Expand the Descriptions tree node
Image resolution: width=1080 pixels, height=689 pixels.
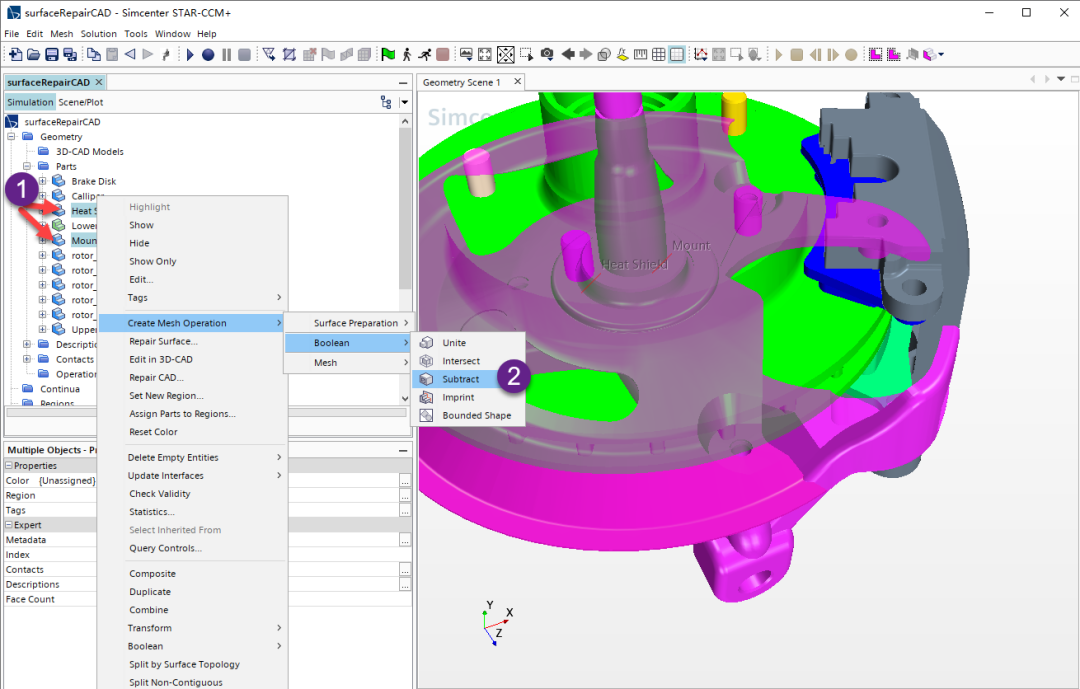coord(27,344)
